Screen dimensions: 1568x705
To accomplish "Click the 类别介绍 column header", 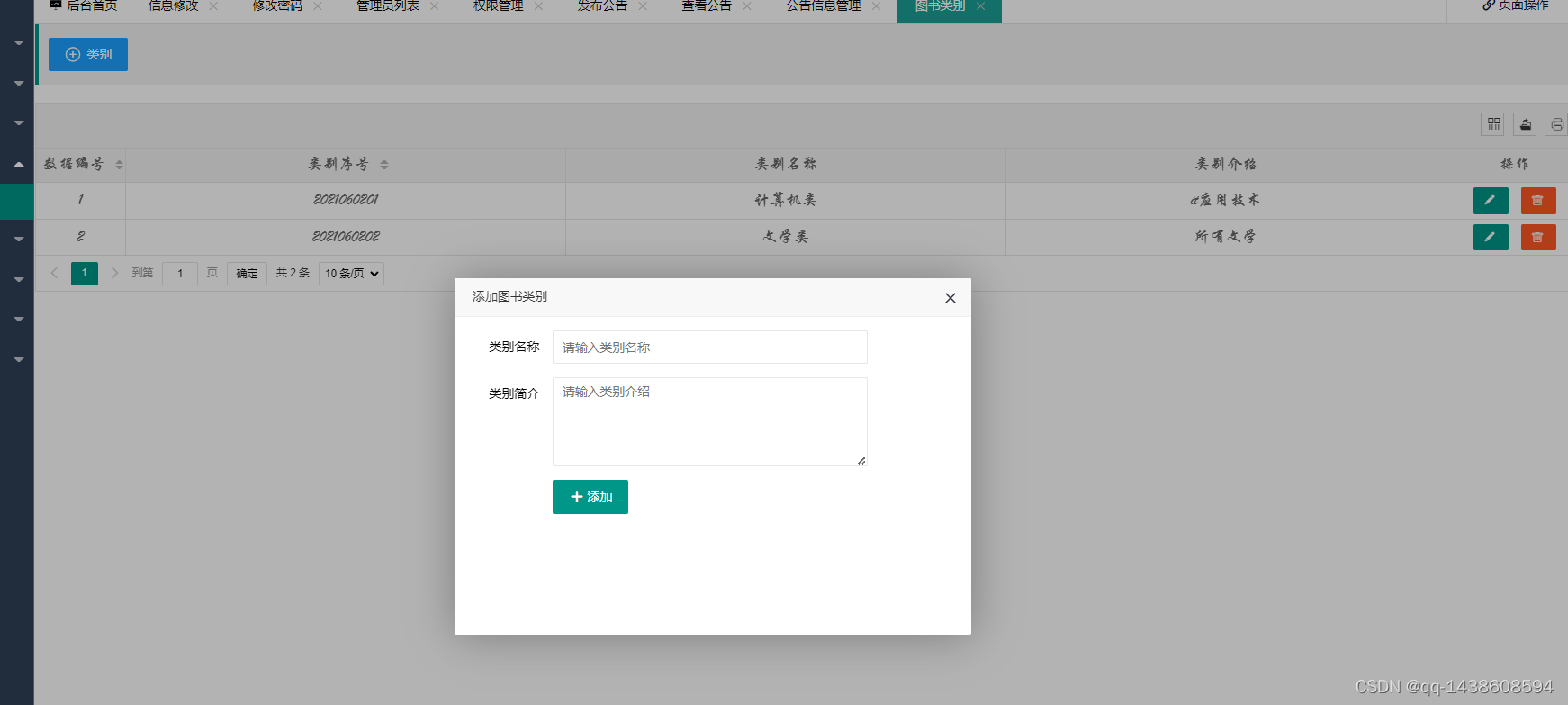I will [x=1226, y=164].
